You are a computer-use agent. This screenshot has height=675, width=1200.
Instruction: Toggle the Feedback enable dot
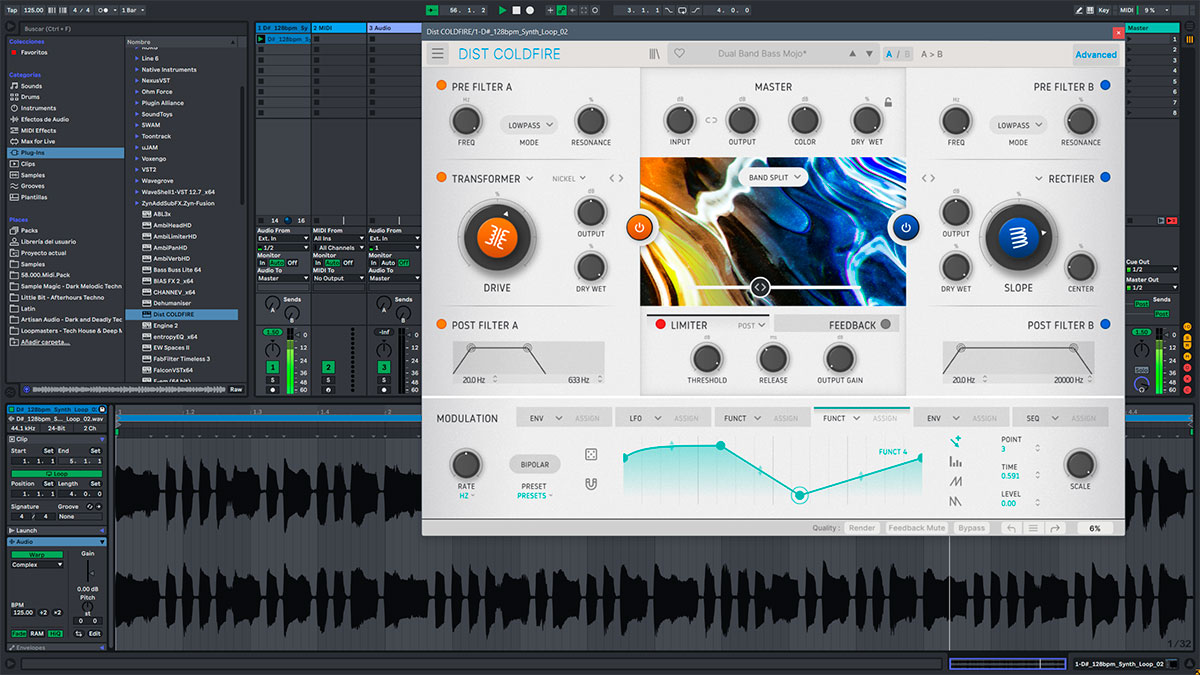click(885, 325)
